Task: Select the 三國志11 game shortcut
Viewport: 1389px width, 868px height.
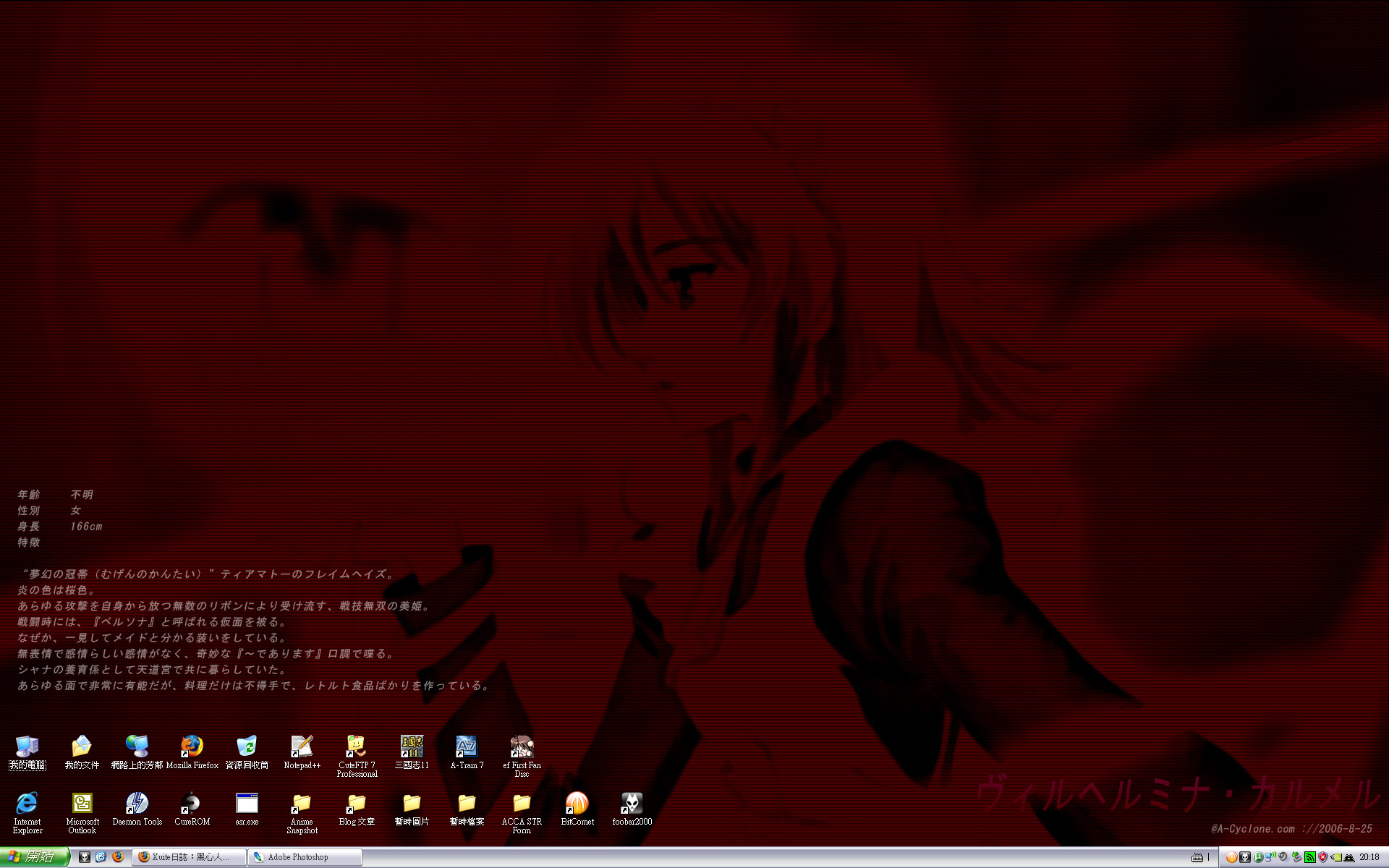Action: pos(412,752)
